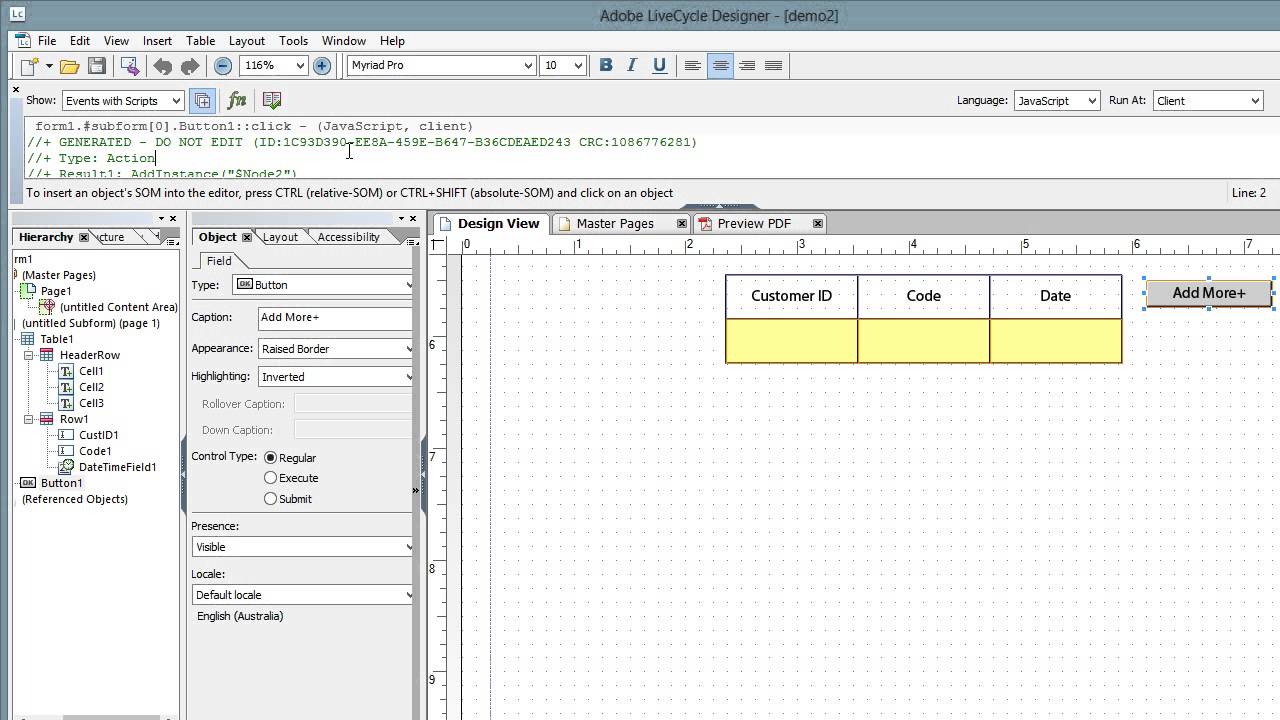
Task: Redo the last undone action
Action: tap(189, 66)
